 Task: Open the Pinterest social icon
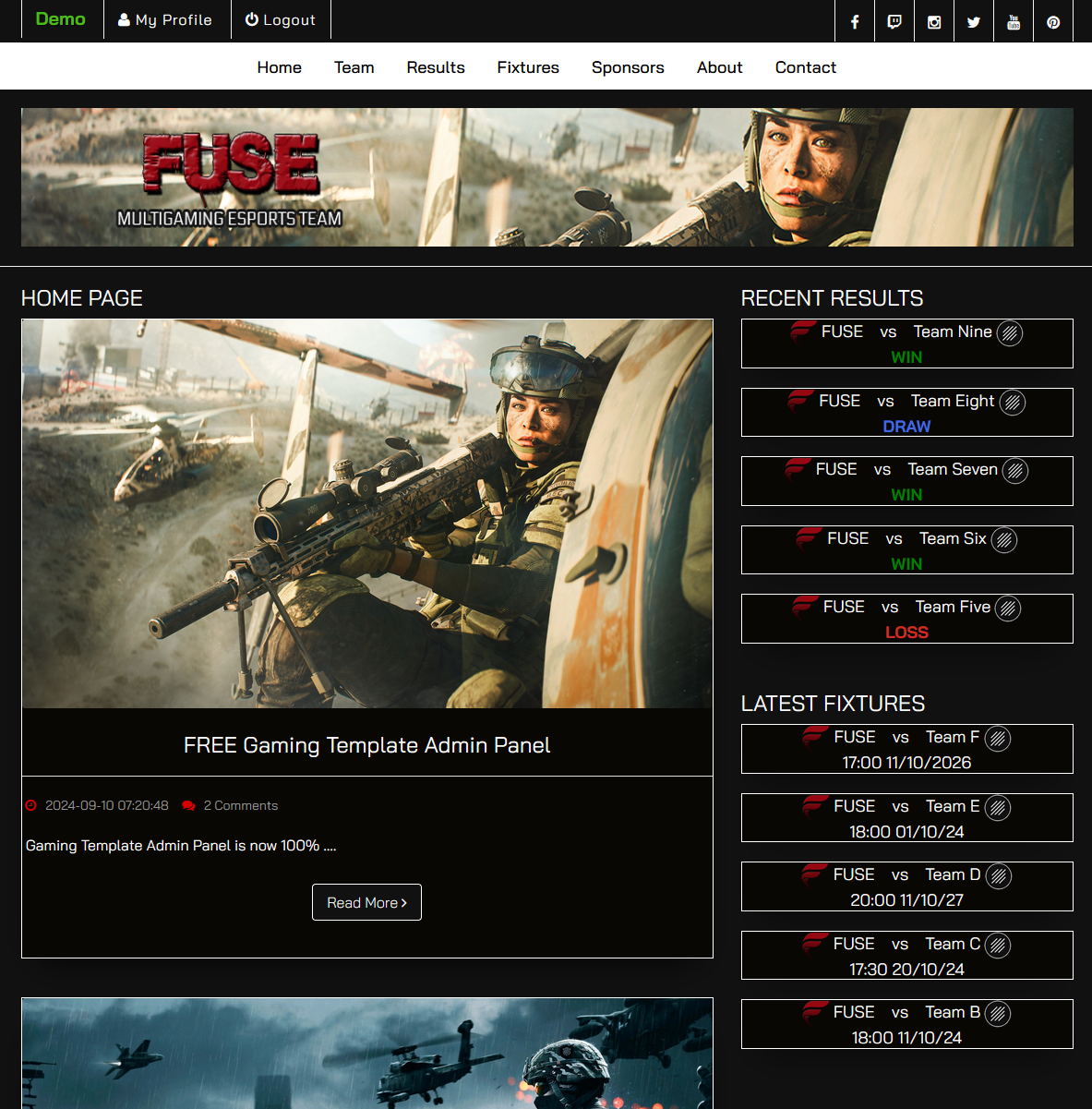pos(1053,22)
